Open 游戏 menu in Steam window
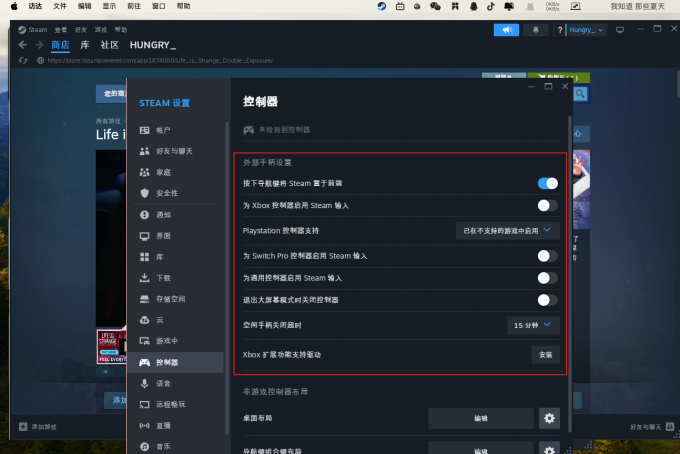Viewport: 680px width, 454px height. click(101, 29)
